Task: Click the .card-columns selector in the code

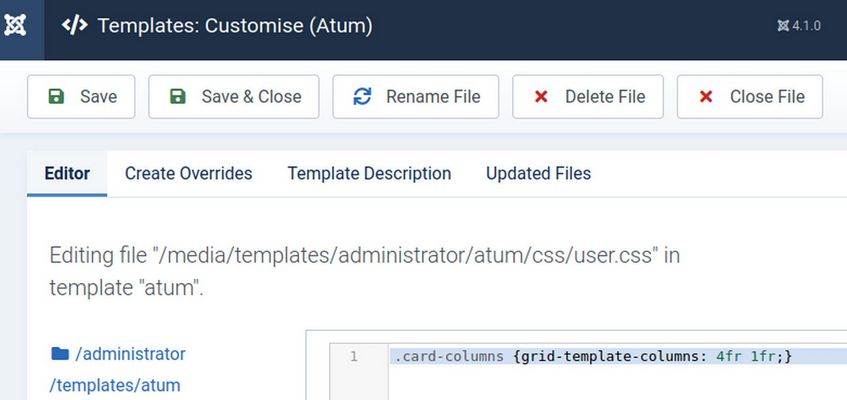Action: click(x=448, y=356)
